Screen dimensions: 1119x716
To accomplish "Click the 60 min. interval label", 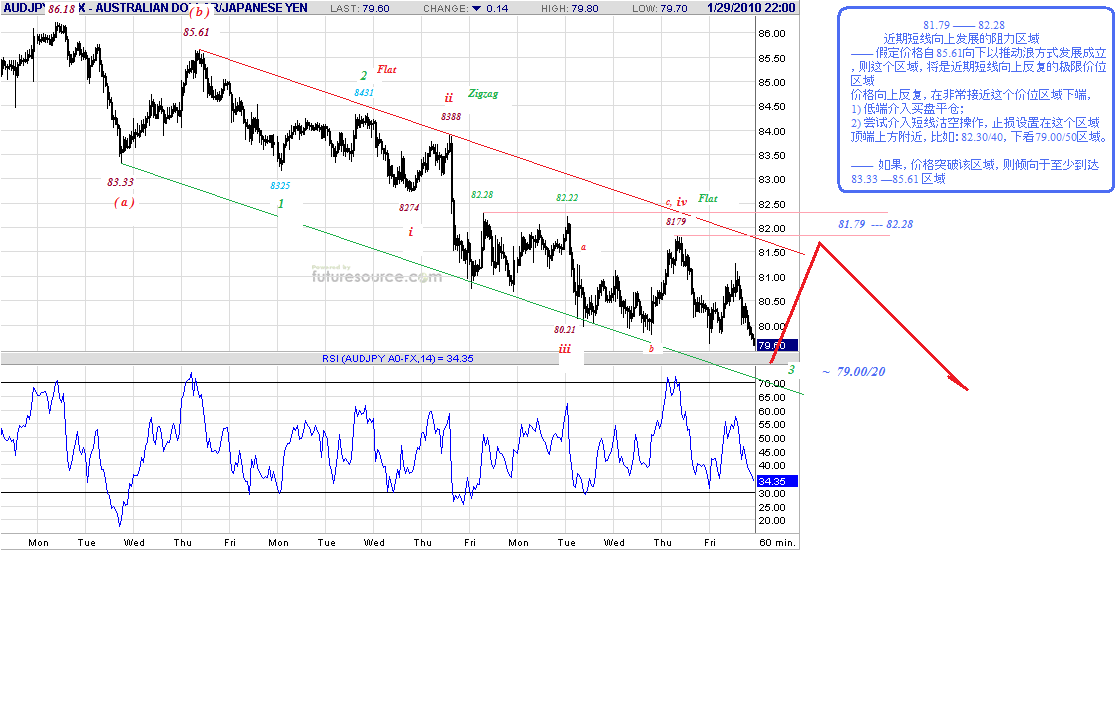I will click(x=777, y=543).
